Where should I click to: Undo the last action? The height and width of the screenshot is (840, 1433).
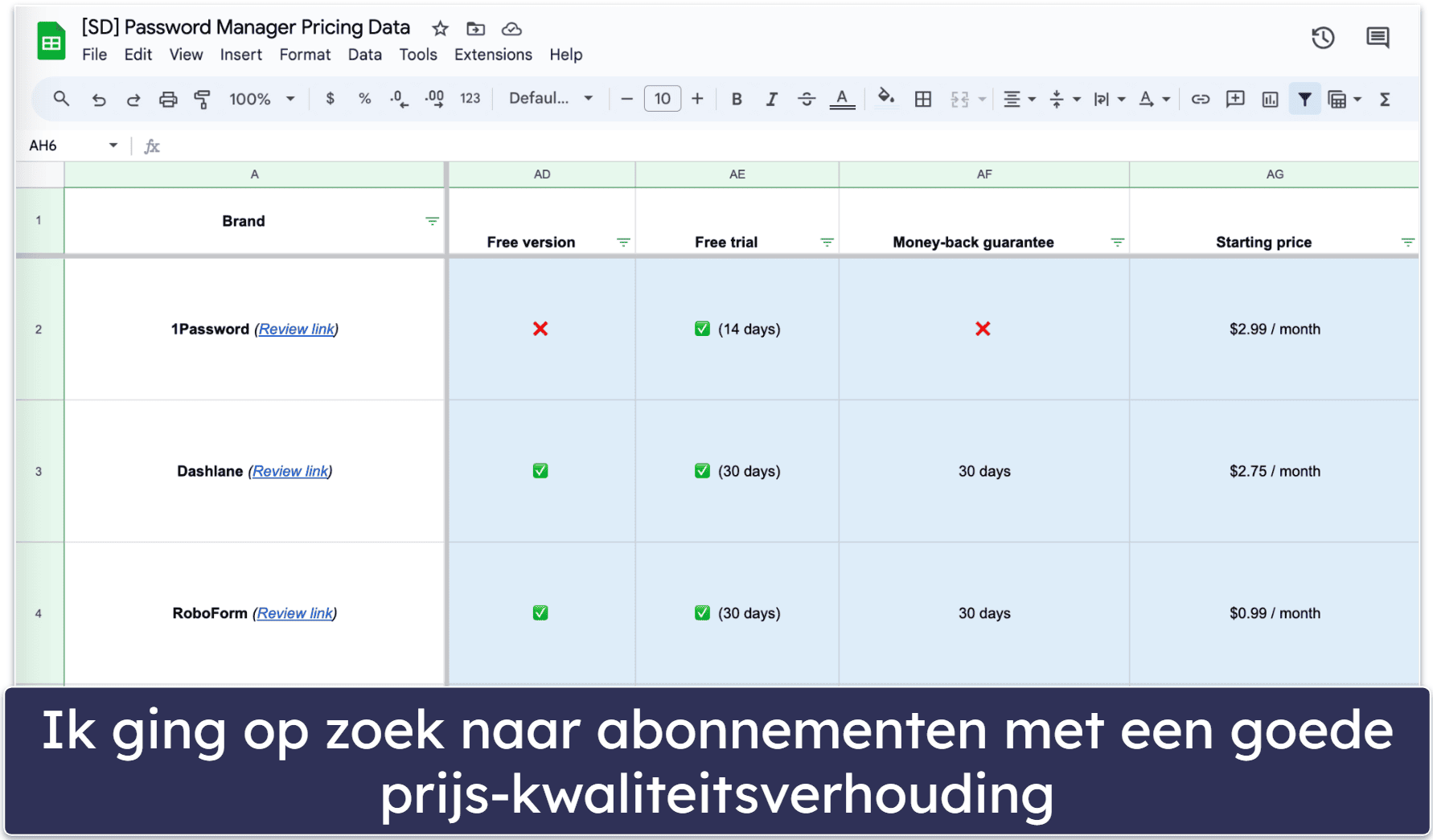tap(98, 100)
